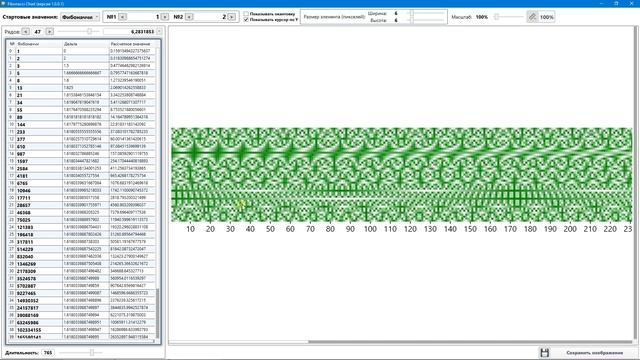Click the Рядов value 47
Image resolution: width=640 pixels, height=360 pixels.
[x=38, y=31]
